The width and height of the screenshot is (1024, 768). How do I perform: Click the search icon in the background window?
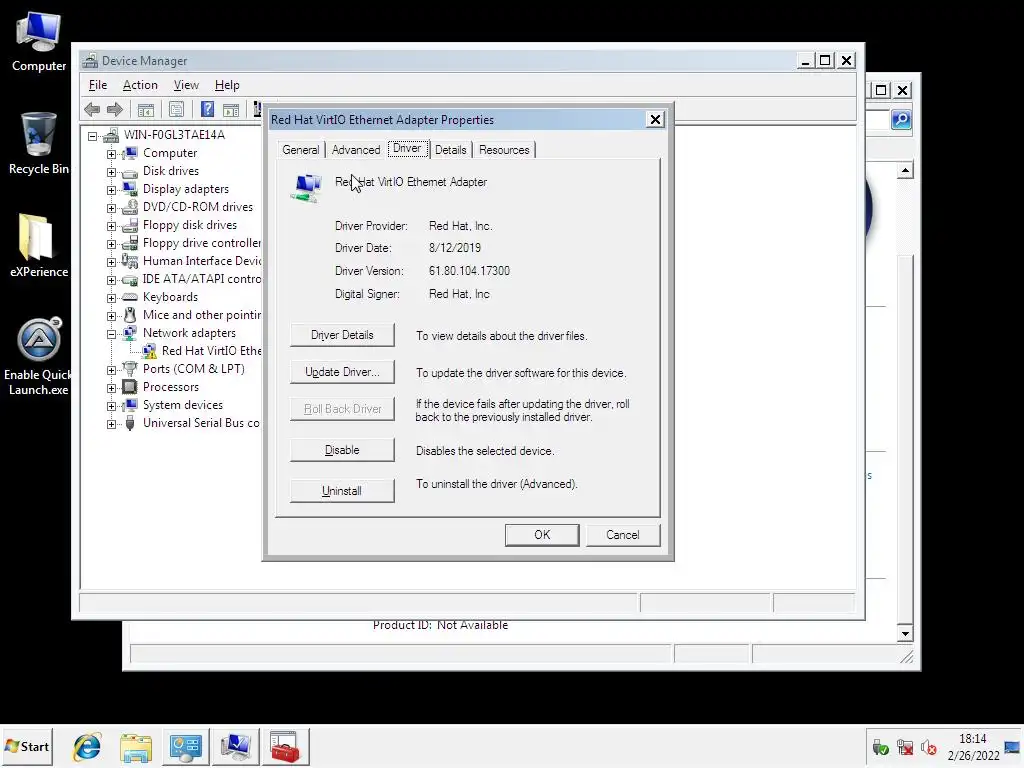coord(901,120)
